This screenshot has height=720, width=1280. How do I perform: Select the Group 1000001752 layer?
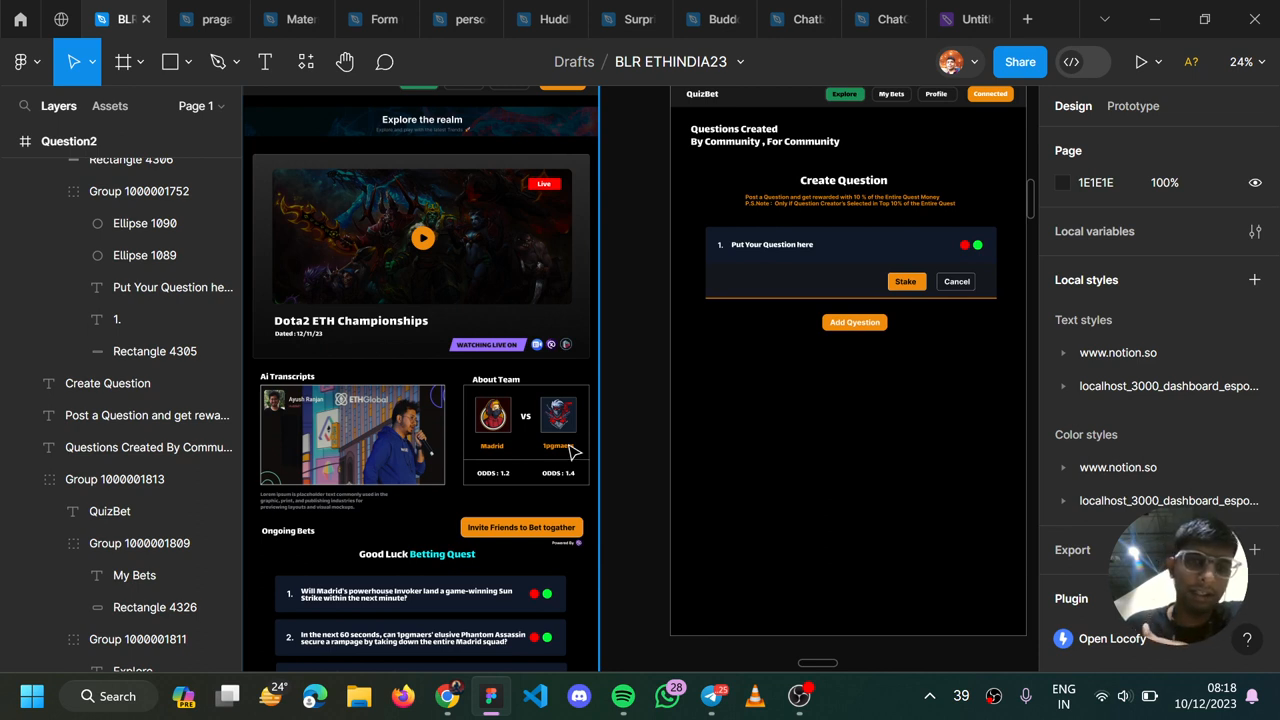point(139,191)
